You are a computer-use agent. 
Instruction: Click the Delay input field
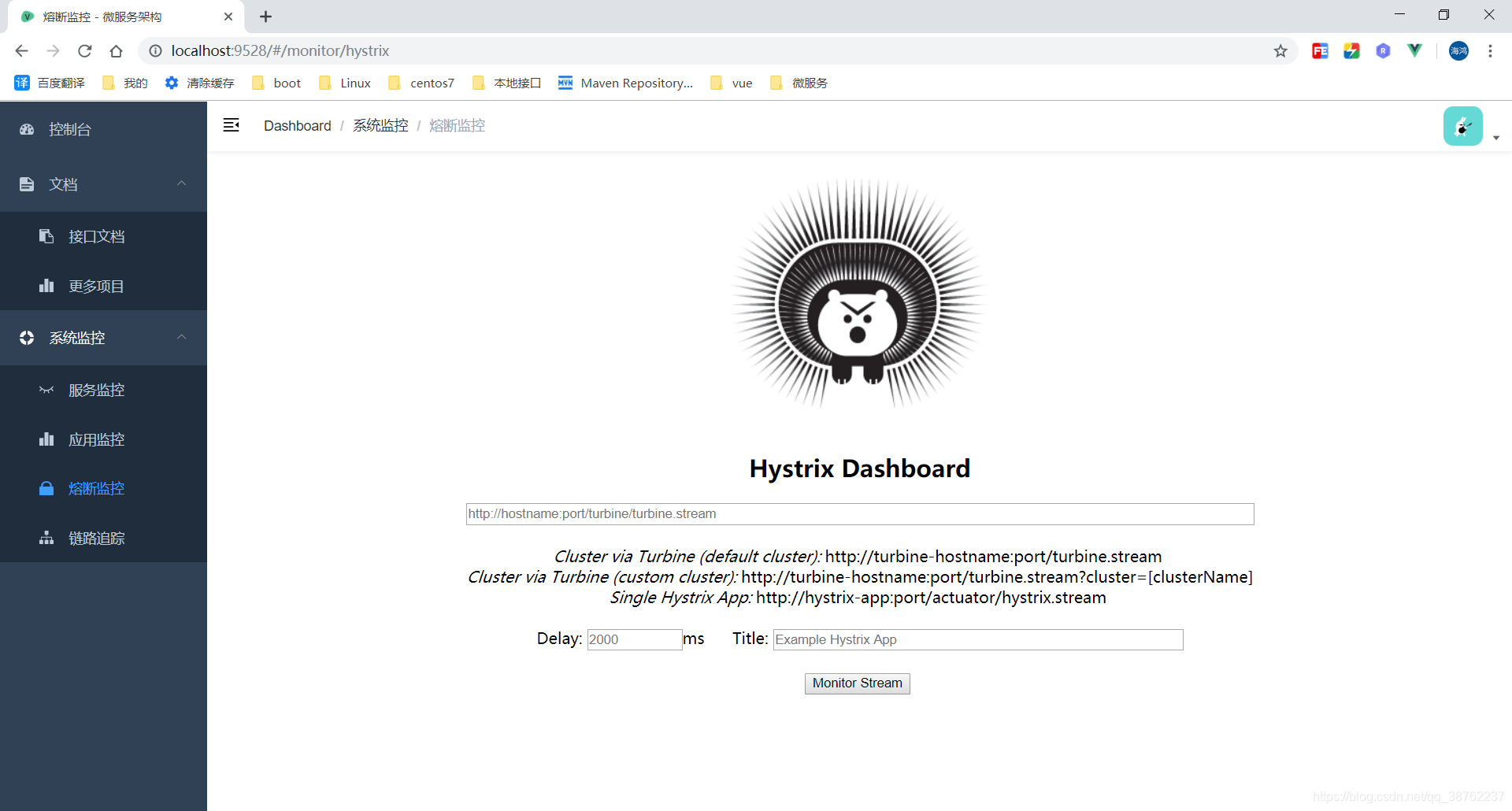[635, 639]
